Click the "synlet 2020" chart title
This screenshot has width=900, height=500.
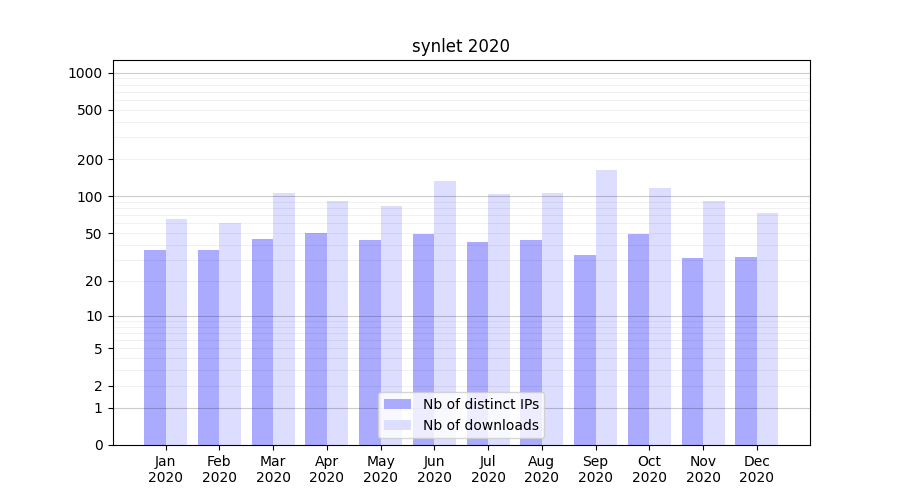pos(460,46)
